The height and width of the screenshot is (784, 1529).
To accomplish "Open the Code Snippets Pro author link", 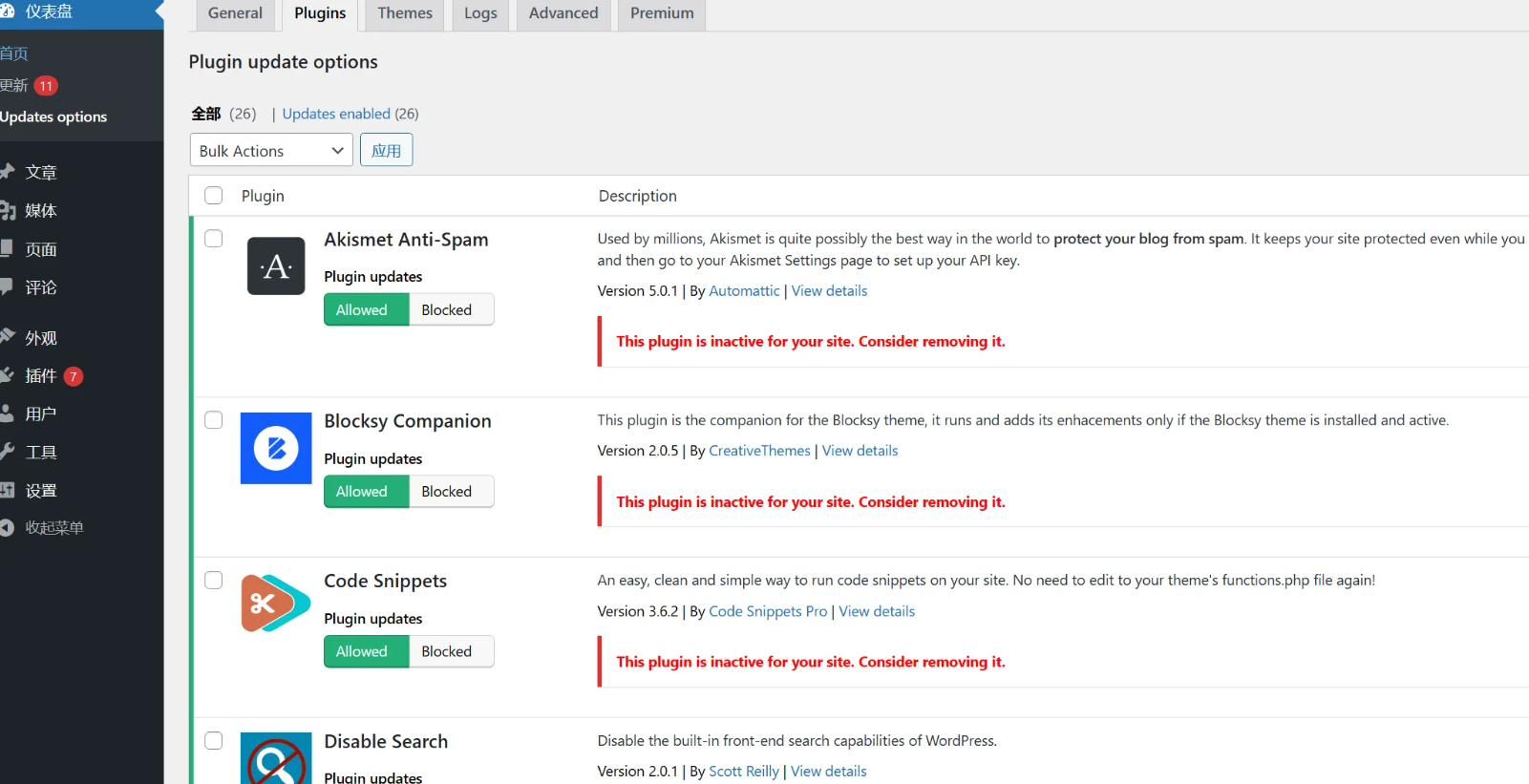I will (x=768, y=611).
